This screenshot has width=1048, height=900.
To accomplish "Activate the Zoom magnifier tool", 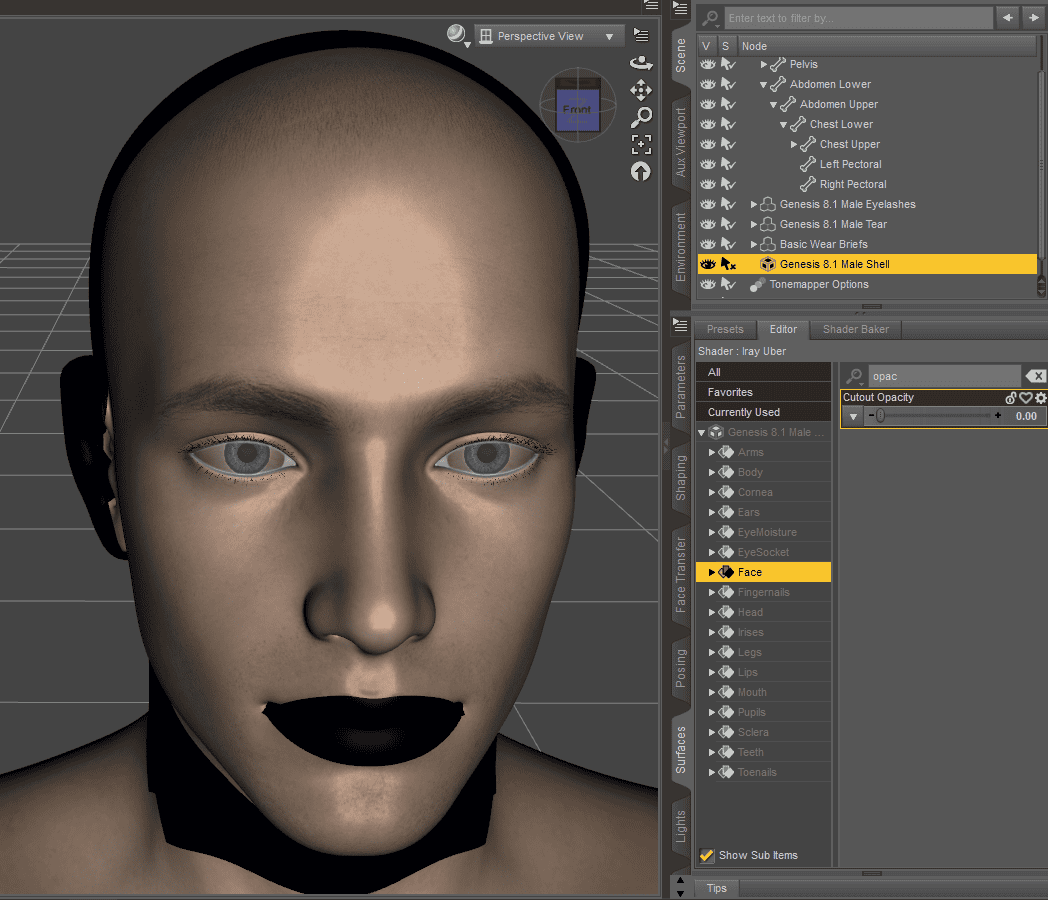I will (x=640, y=117).
